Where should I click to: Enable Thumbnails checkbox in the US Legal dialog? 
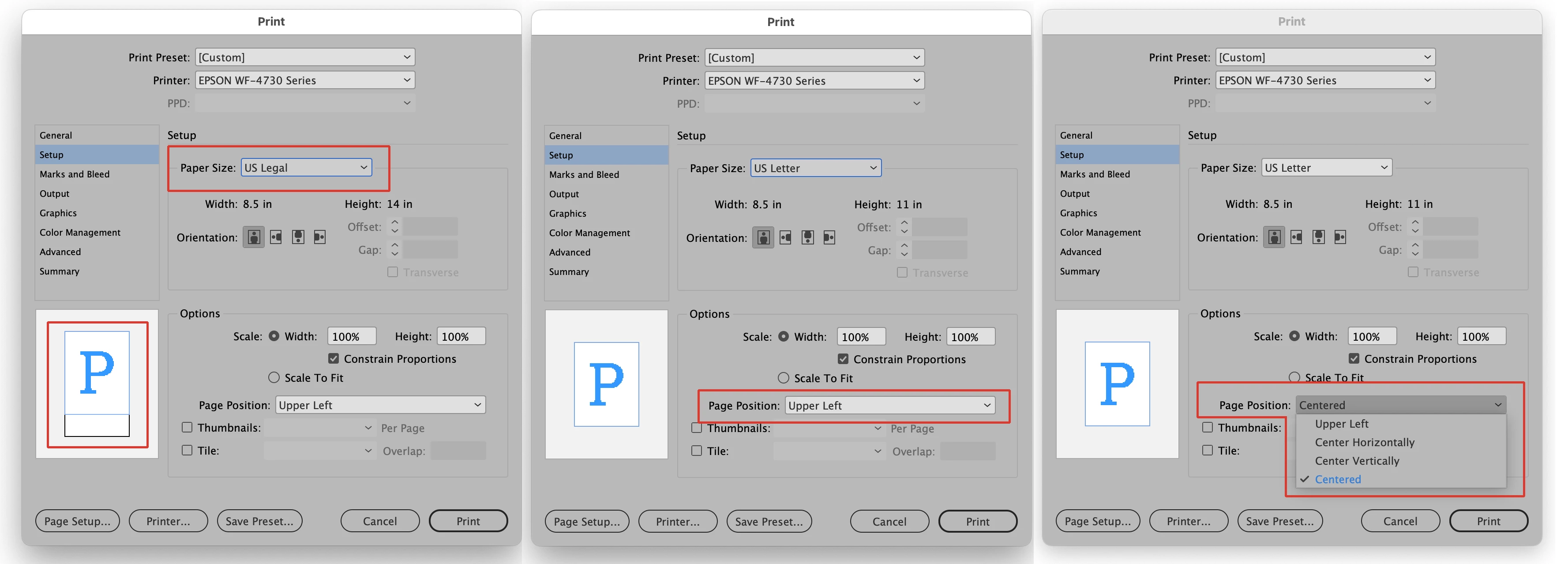click(x=188, y=428)
